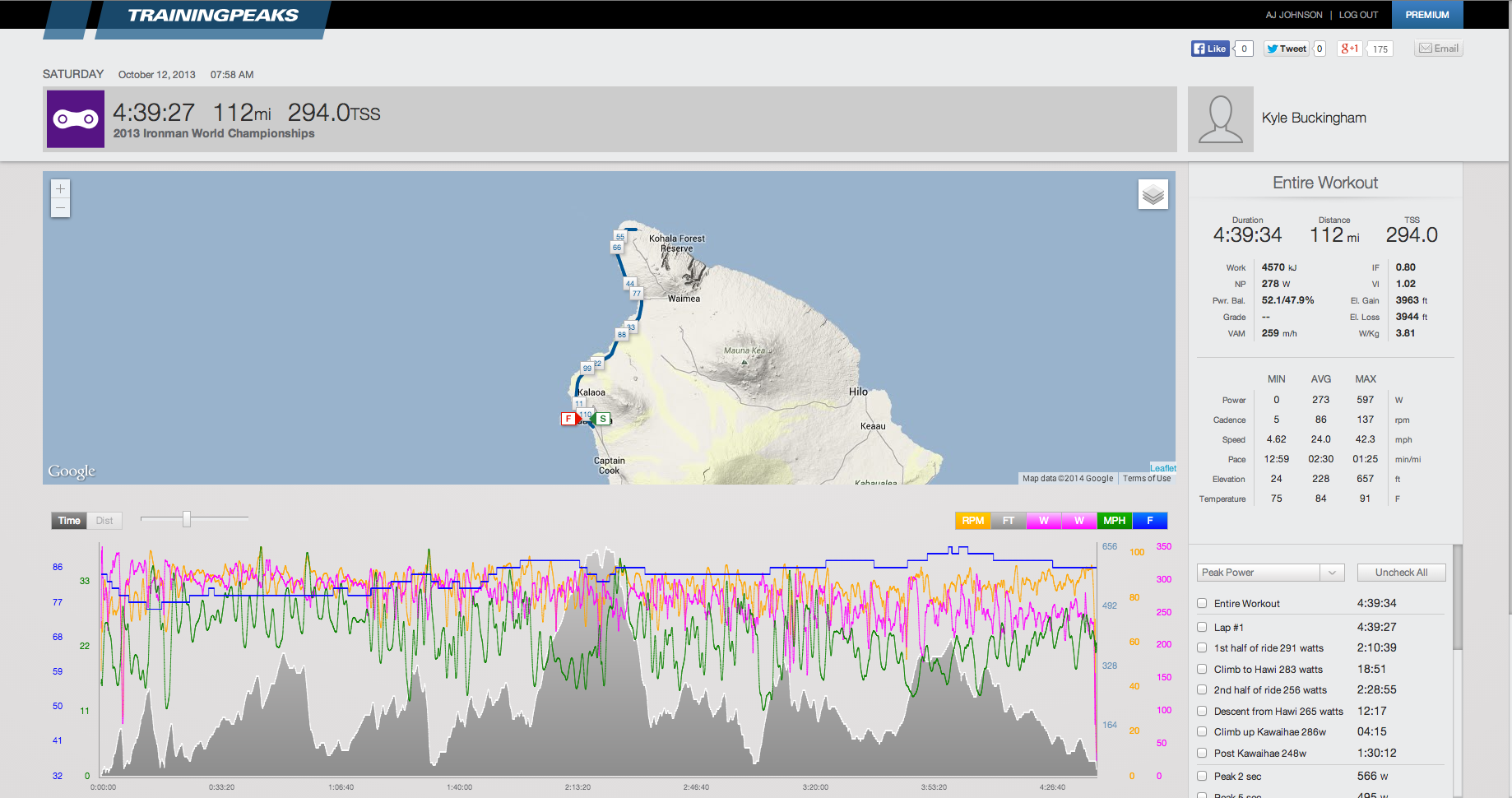
Task: Switch chart axis to Time
Action: point(69,521)
